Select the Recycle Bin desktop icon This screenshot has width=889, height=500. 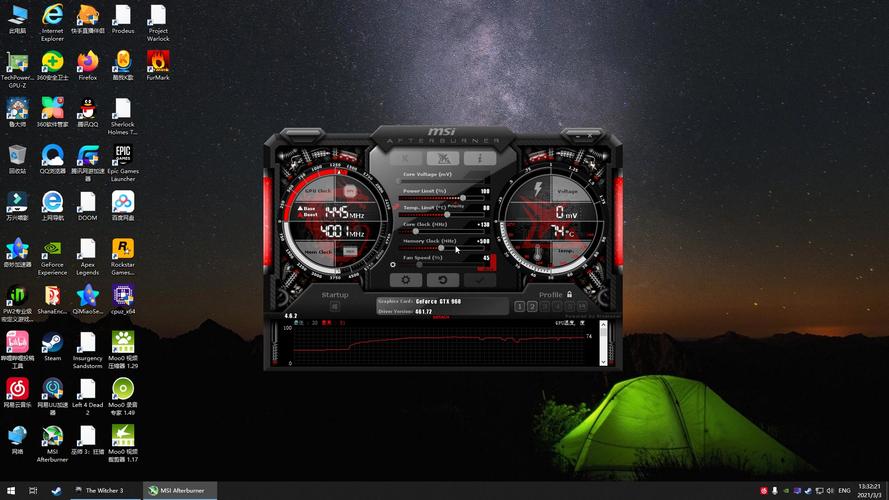(x=17, y=159)
